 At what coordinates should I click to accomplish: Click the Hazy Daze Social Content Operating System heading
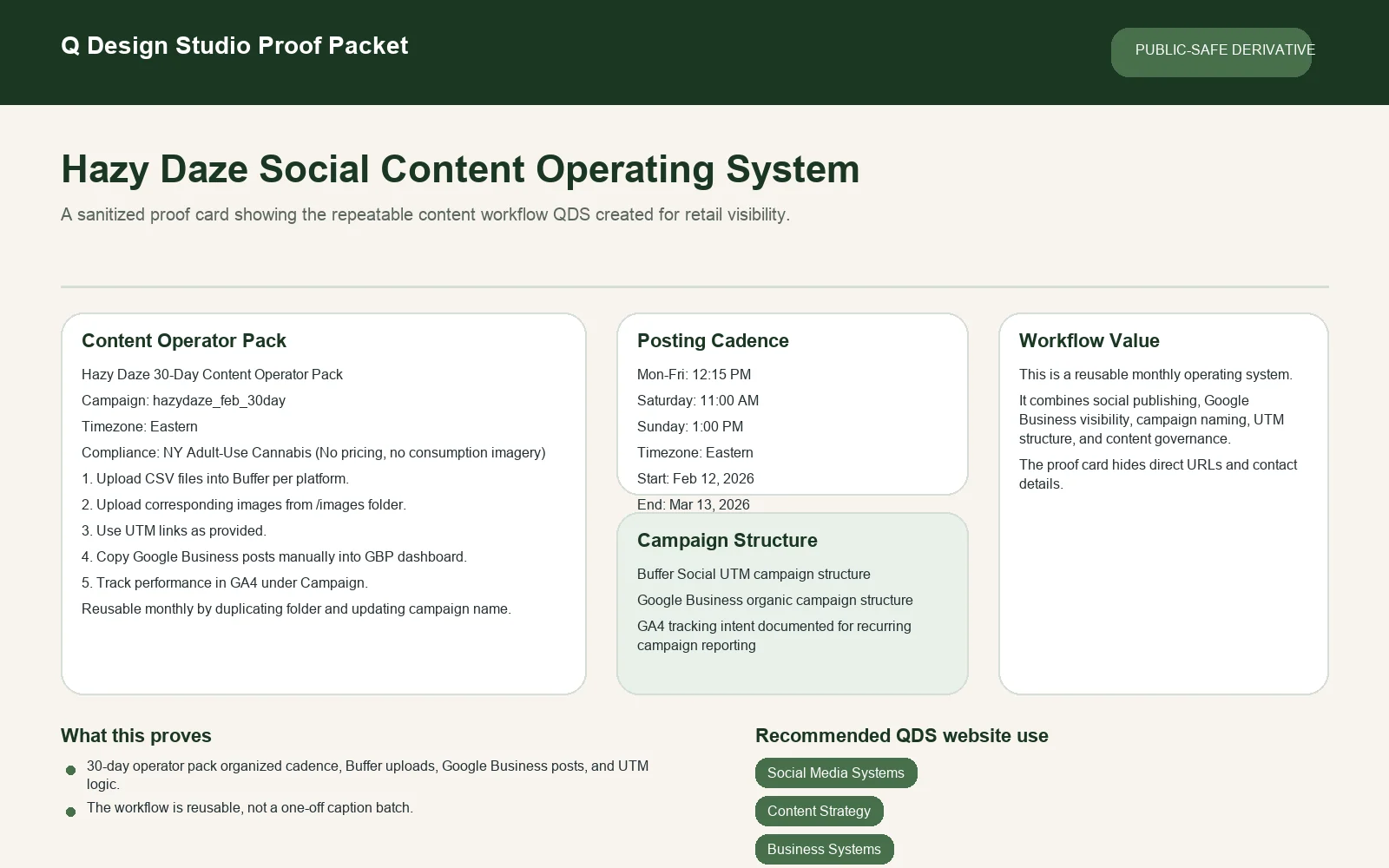(460, 168)
